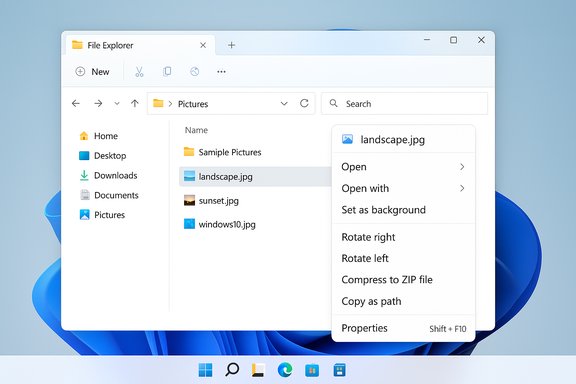This screenshot has width=576, height=384.
Task: Open the Windows Start menu
Action: (205, 370)
